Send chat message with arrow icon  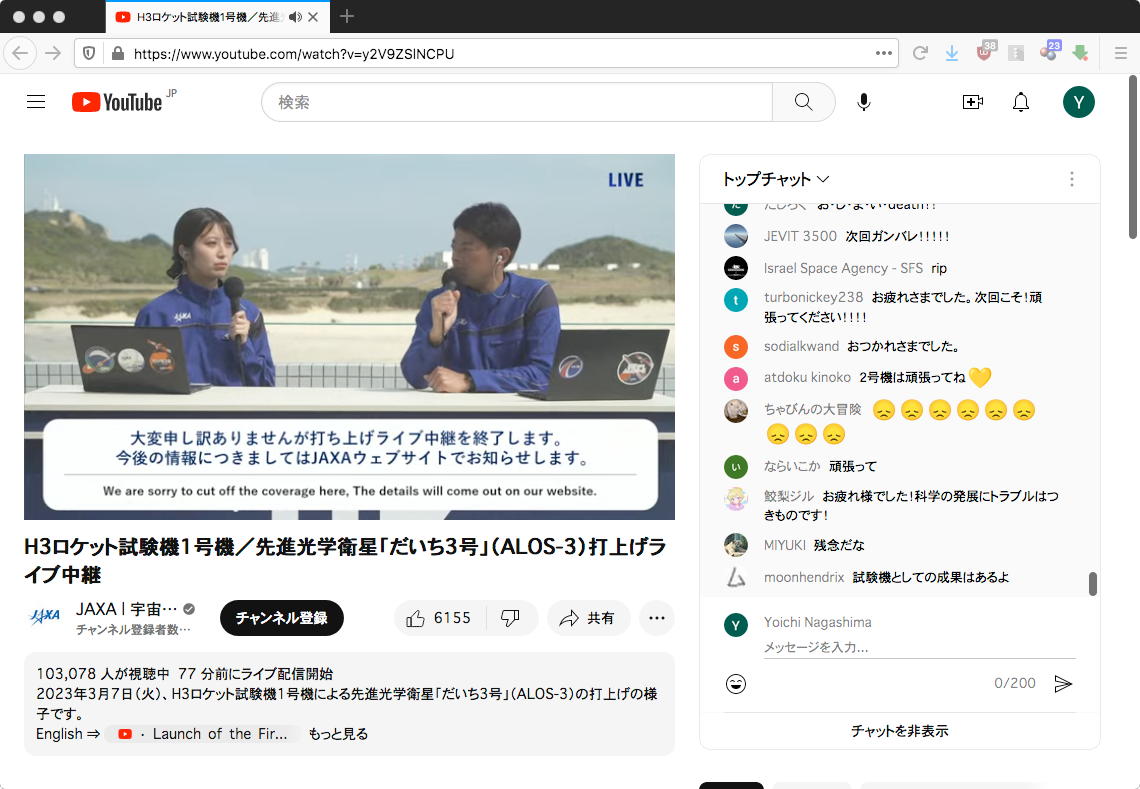(1063, 684)
